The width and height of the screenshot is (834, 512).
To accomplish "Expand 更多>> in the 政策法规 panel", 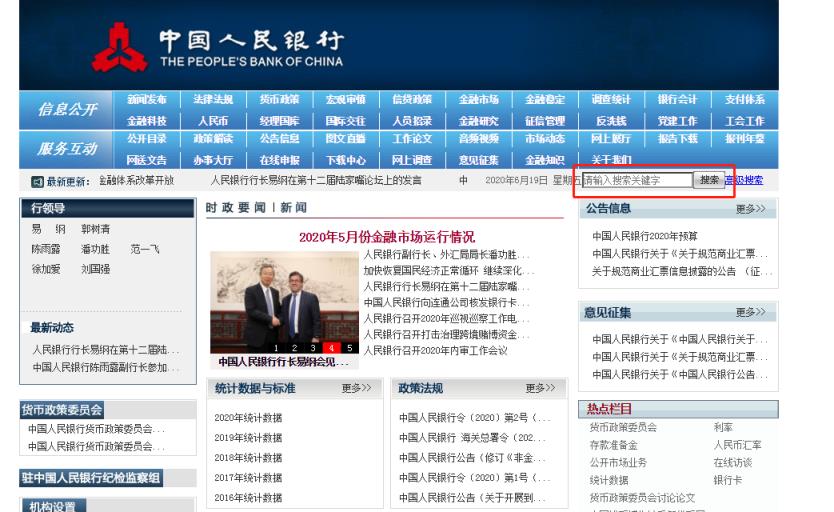I will click(540, 388).
